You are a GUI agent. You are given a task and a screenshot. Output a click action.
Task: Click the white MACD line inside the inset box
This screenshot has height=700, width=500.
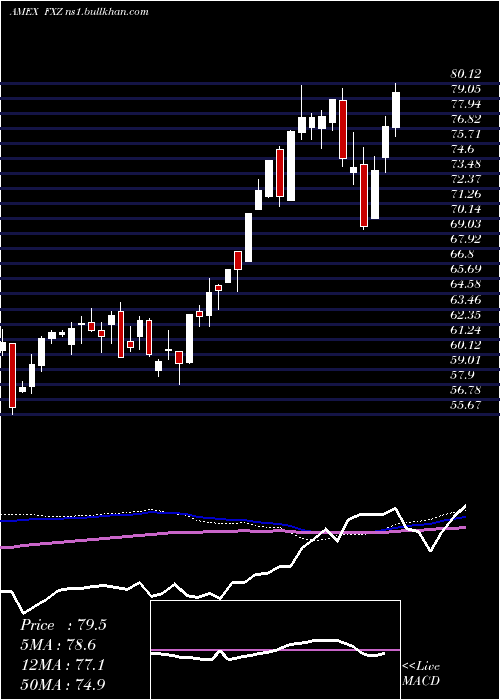pyautogui.click(x=268, y=650)
